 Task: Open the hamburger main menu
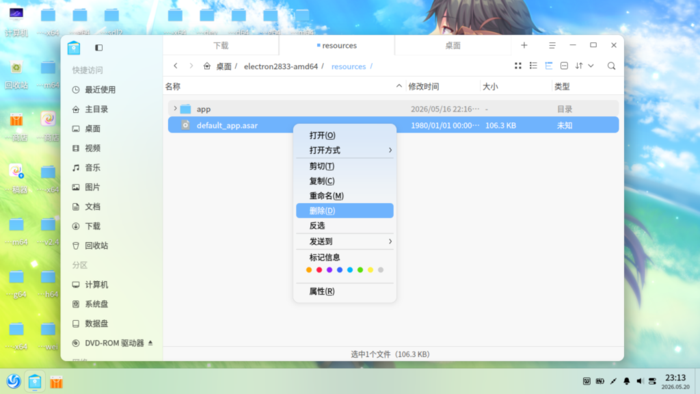(552, 45)
